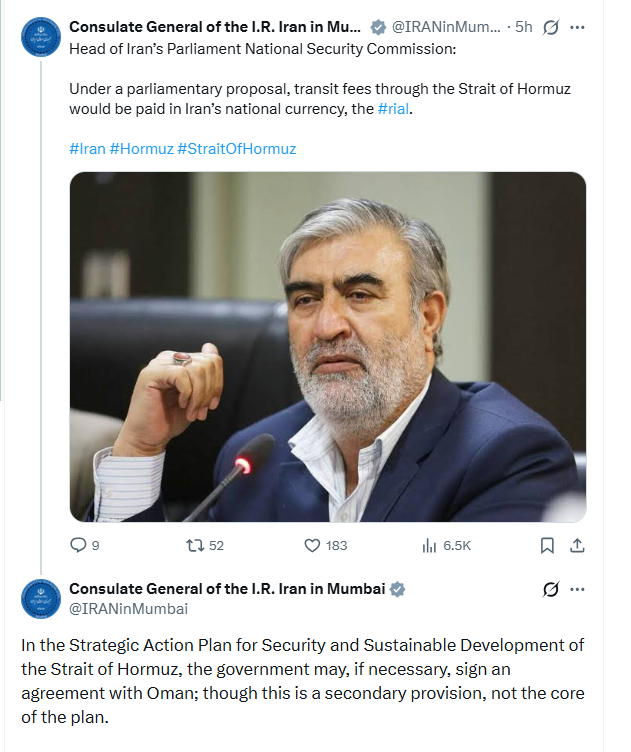Click Grok icon on the Oman agreement tweet
This screenshot has height=752, width=631.
[x=549, y=589]
